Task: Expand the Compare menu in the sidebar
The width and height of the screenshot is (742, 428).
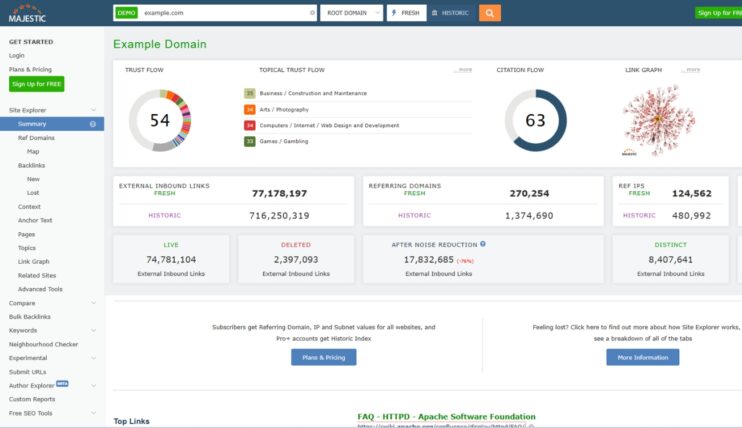Action: tap(94, 303)
